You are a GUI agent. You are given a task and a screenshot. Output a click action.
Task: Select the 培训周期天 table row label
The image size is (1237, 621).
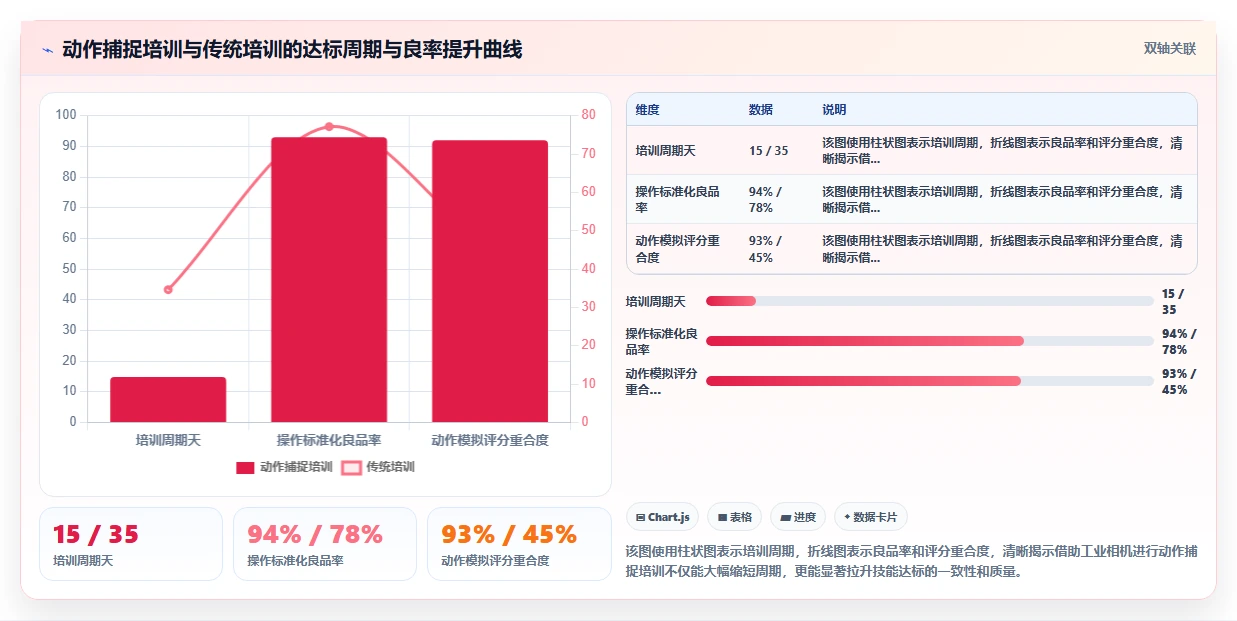[666, 151]
